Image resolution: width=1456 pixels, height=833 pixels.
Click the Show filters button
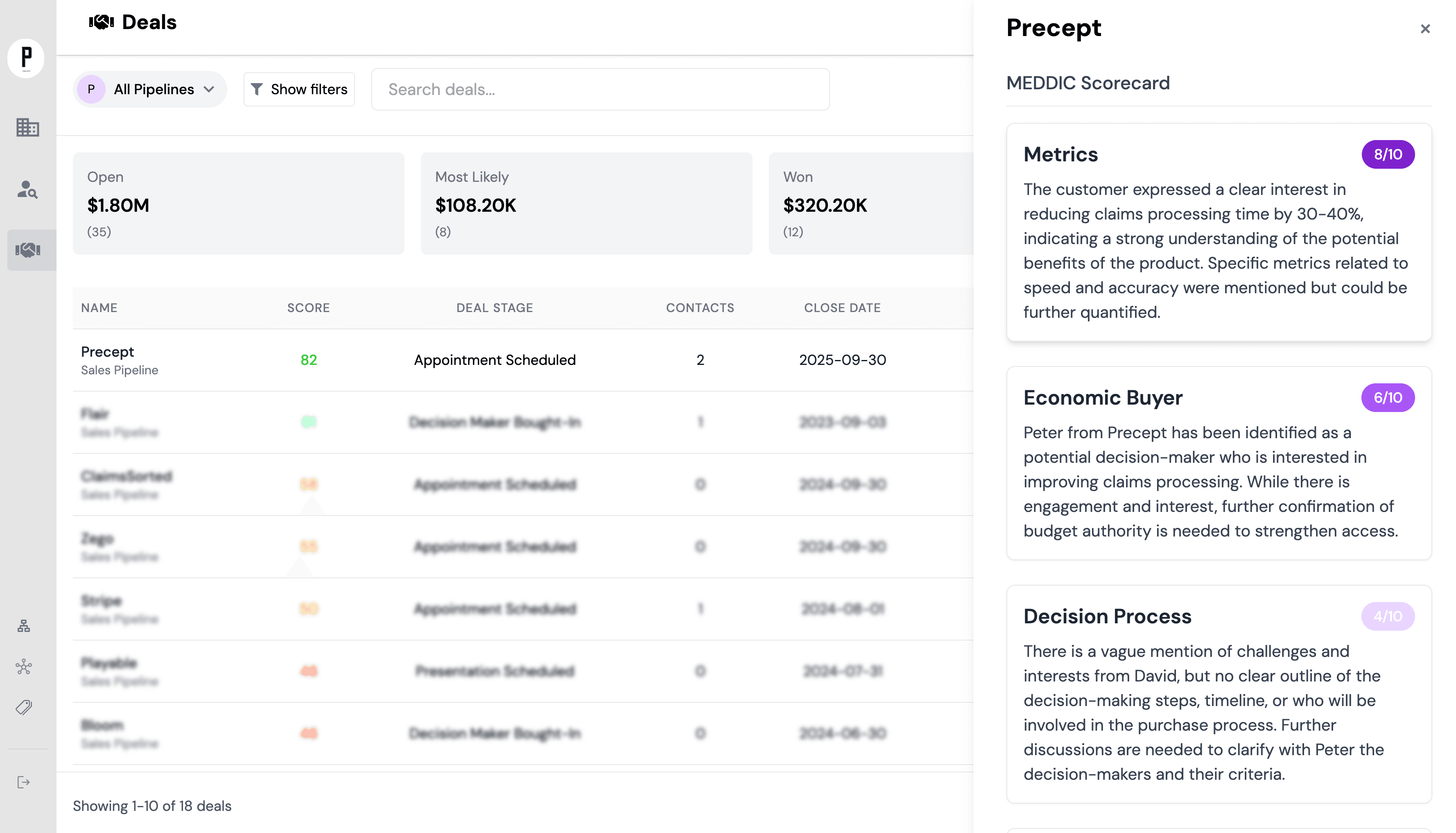click(298, 89)
